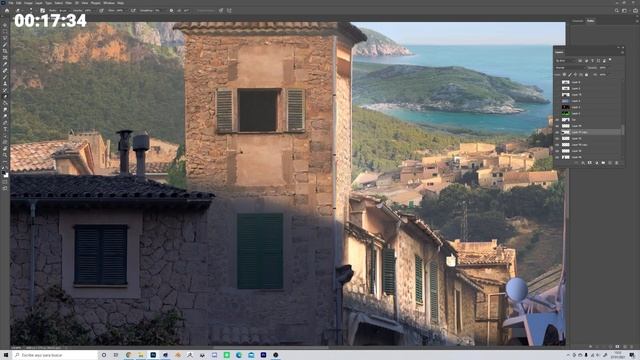Open brush preset picker dropdown

tap(31, 10)
